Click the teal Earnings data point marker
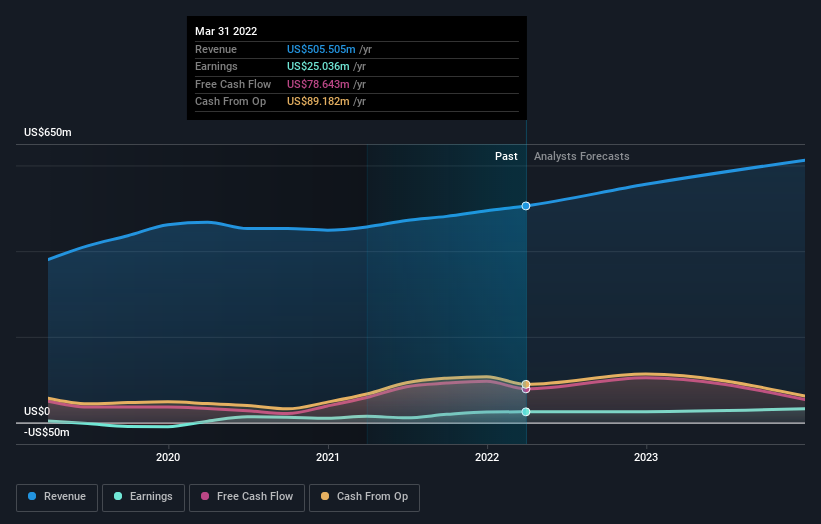The height and width of the screenshot is (524, 821). click(526, 412)
